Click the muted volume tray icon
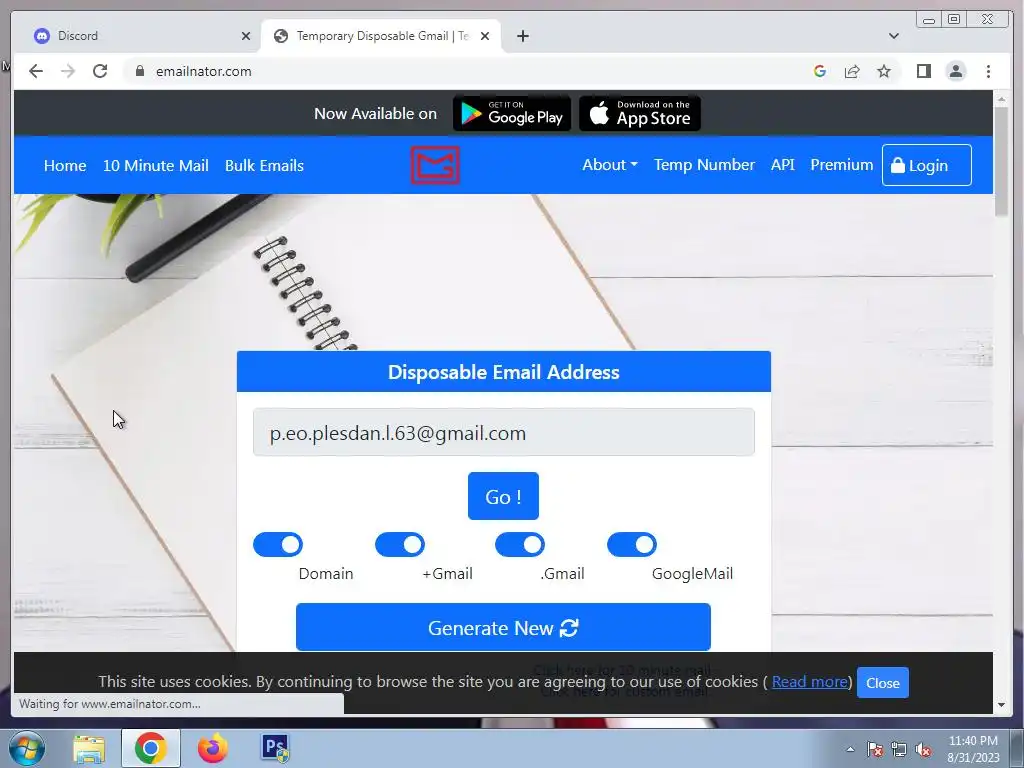This screenshot has height=768, width=1024. [x=923, y=749]
